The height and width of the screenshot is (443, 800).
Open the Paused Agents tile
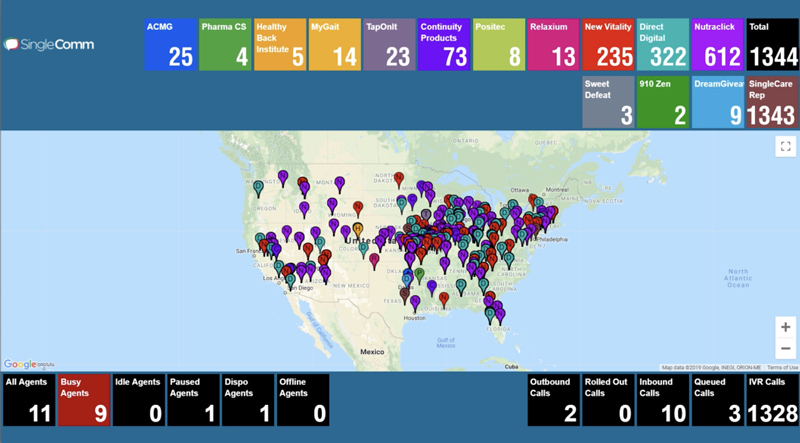pos(193,400)
